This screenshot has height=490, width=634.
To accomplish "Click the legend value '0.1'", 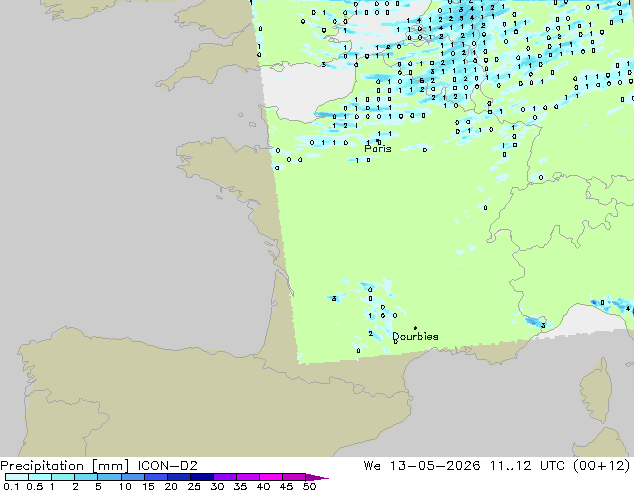I will (x=11, y=486).
